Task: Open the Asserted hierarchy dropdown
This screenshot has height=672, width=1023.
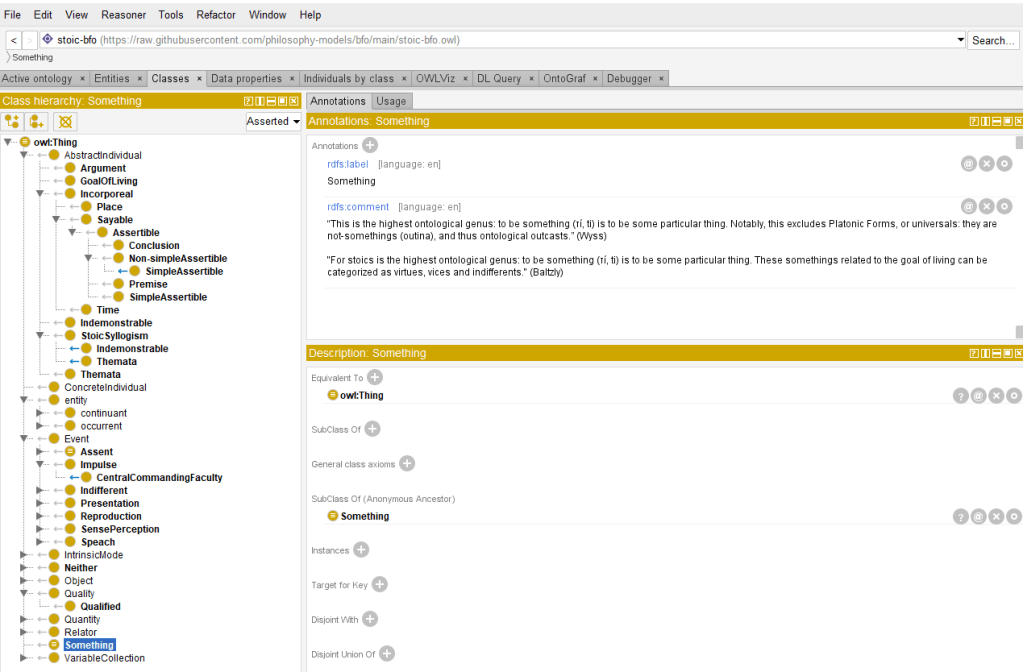Action: coord(273,121)
